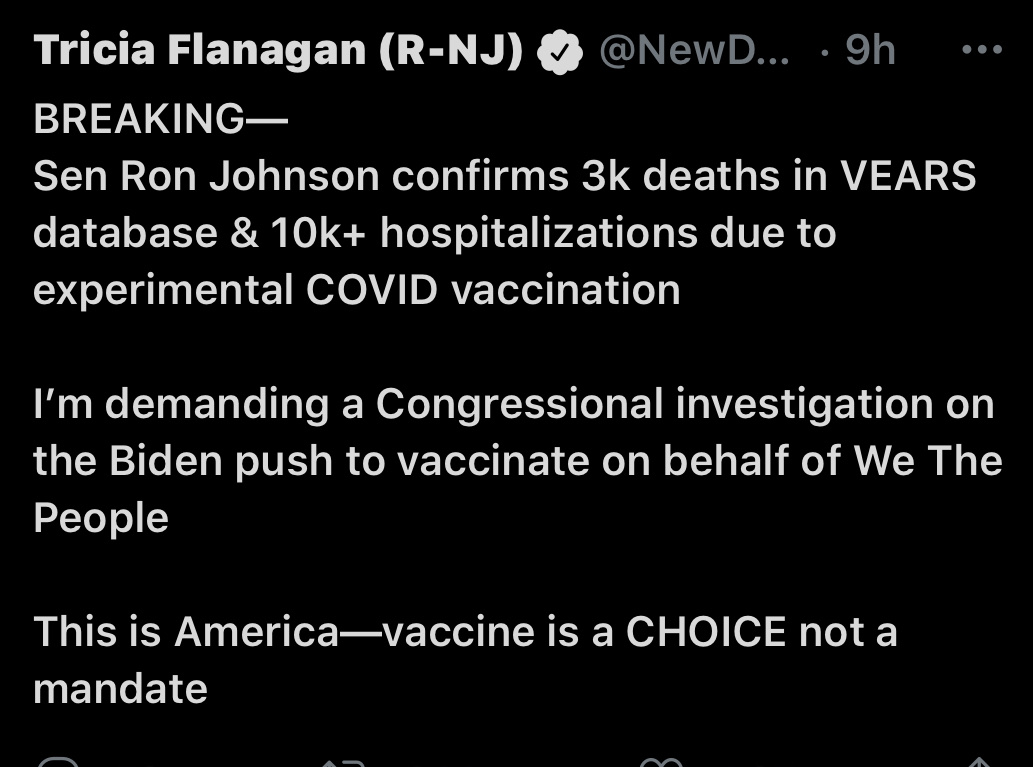Tap the verified checkmark badge
1033x767 pixels.
point(559,52)
